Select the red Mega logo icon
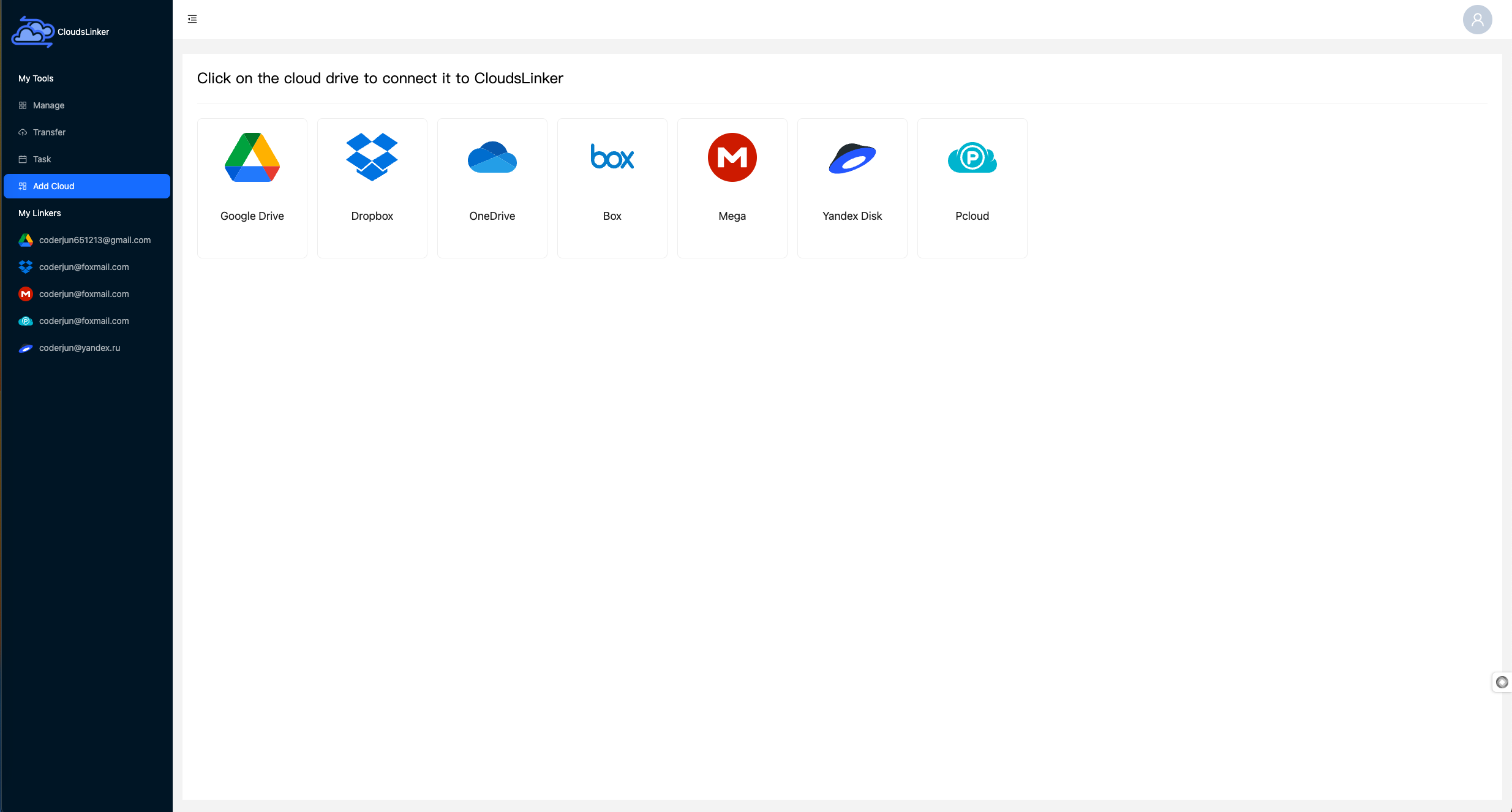Viewport: 1512px width, 812px height. point(732,157)
